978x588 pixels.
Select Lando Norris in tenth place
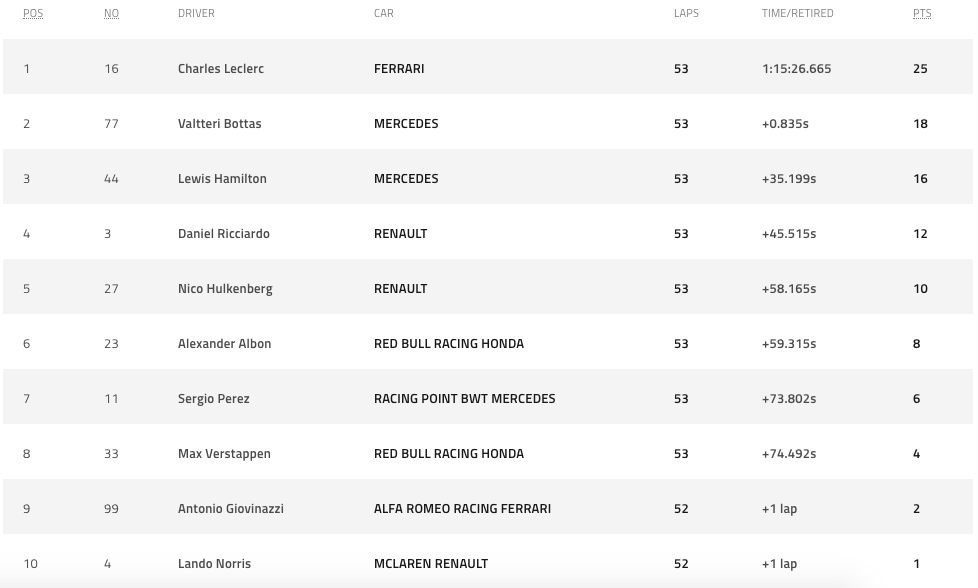click(x=215, y=564)
